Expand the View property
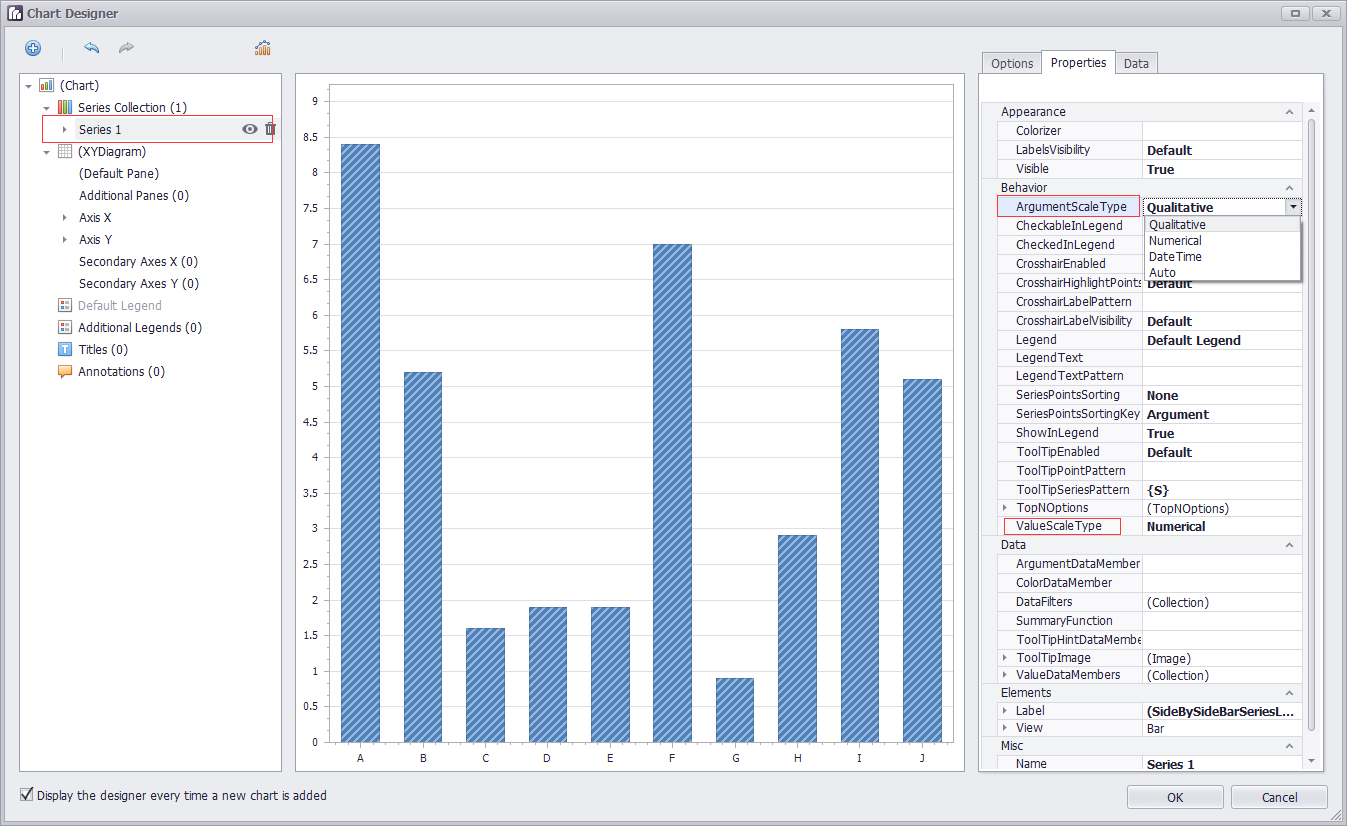 click(1005, 728)
